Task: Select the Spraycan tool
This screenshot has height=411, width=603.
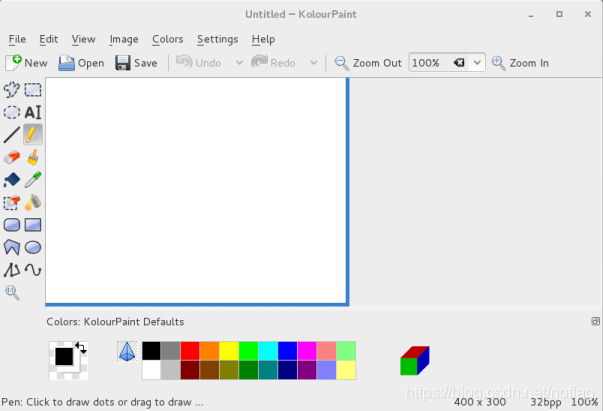Action: 33,202
